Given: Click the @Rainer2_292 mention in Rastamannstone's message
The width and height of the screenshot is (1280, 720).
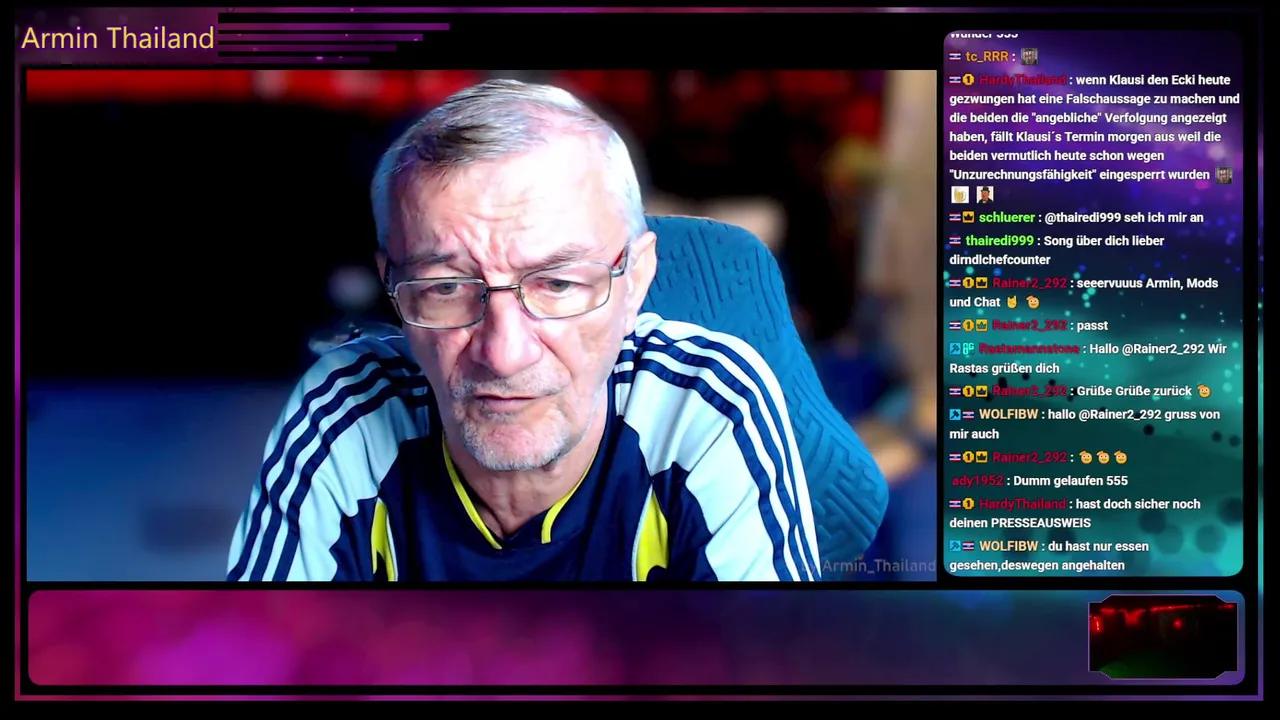Looking at the screenshot, I should [x=1161, y=349].
